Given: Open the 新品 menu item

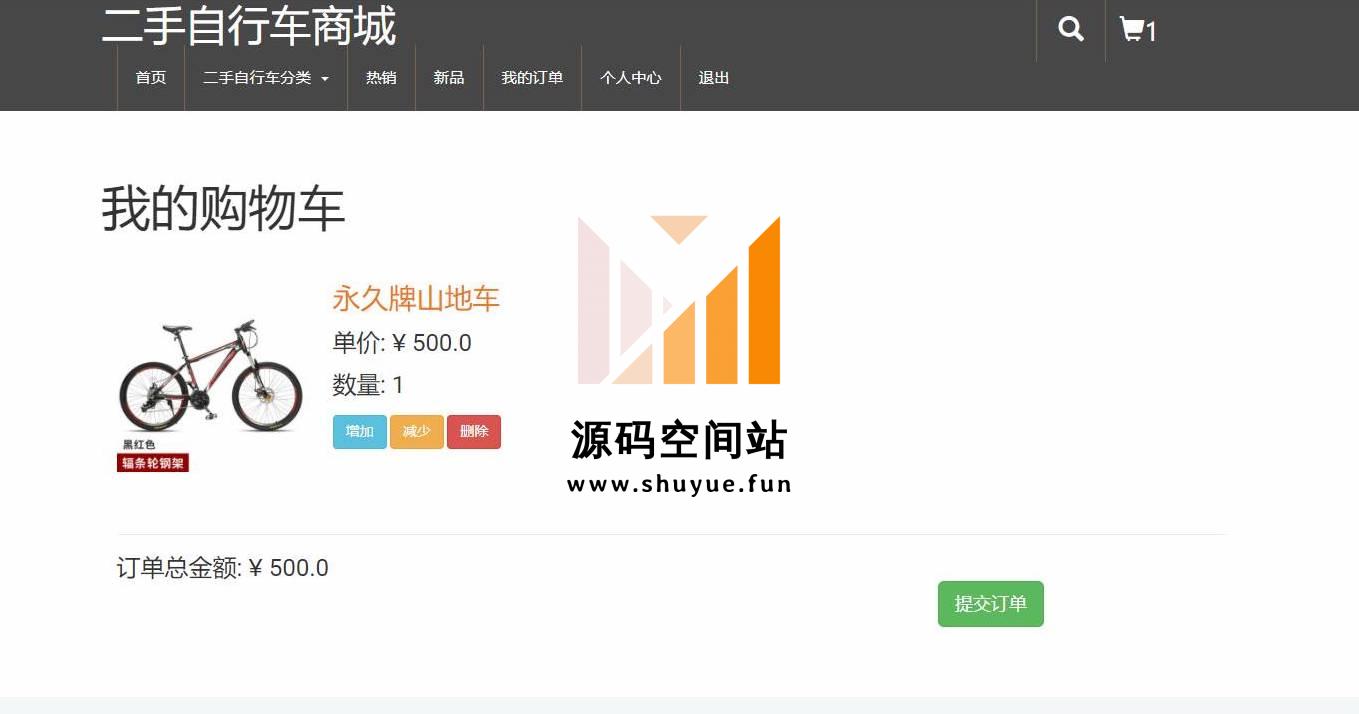Looking at the screenshot, I should [x=449, y=78].
